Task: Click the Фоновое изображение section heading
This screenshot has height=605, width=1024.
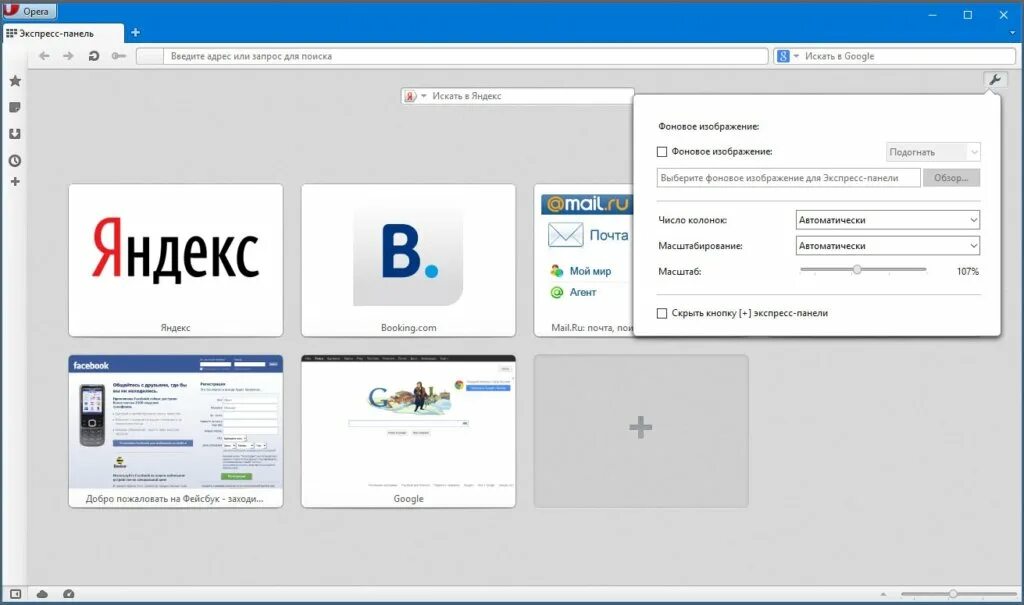Action: (x=709, y=127)
